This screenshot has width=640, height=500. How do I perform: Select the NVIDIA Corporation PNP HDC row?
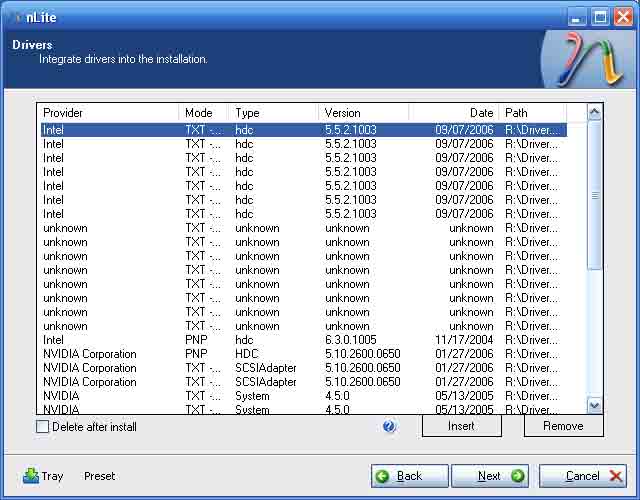302,354
